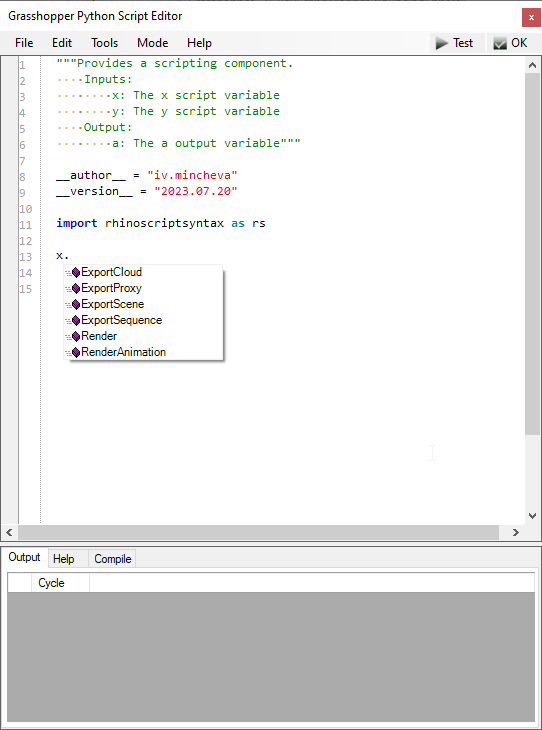Select the ExportSequence method icon
Screen dimensions: 542x730
click(73, 320)
